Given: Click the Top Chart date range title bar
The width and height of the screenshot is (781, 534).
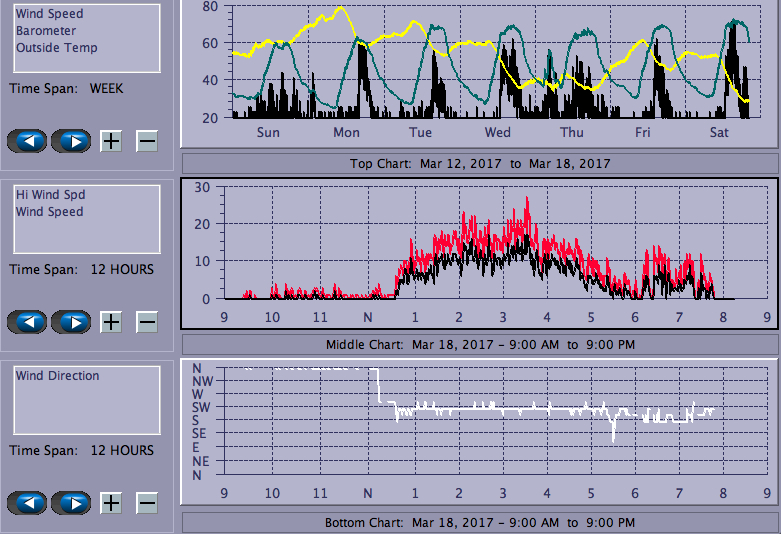Looking at the screenshot, I should (x=479, y=164).
